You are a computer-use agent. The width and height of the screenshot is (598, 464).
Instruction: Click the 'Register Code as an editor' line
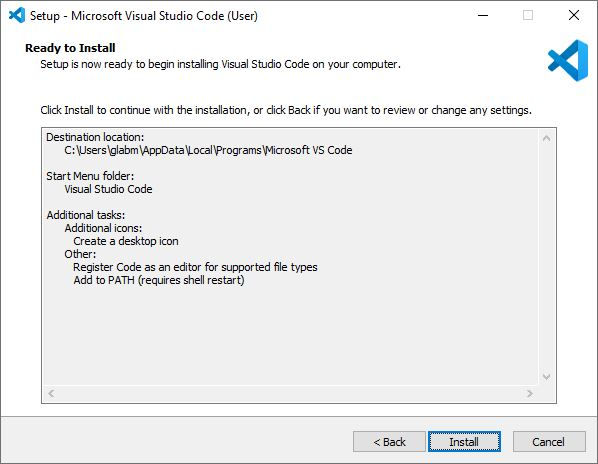pyautogui.click(x=195, y=267)
